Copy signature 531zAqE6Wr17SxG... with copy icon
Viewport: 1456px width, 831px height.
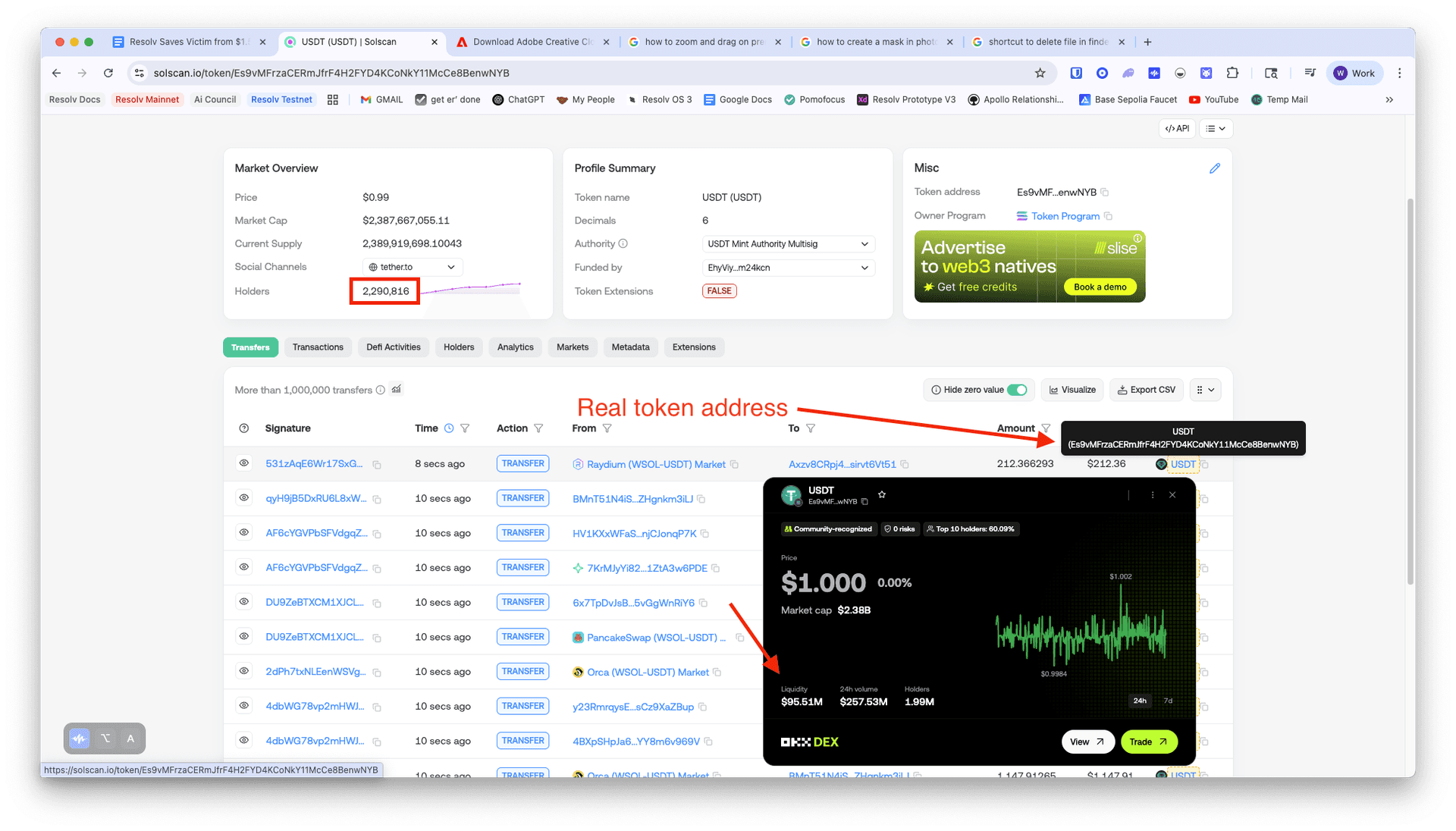pos(377,465)
